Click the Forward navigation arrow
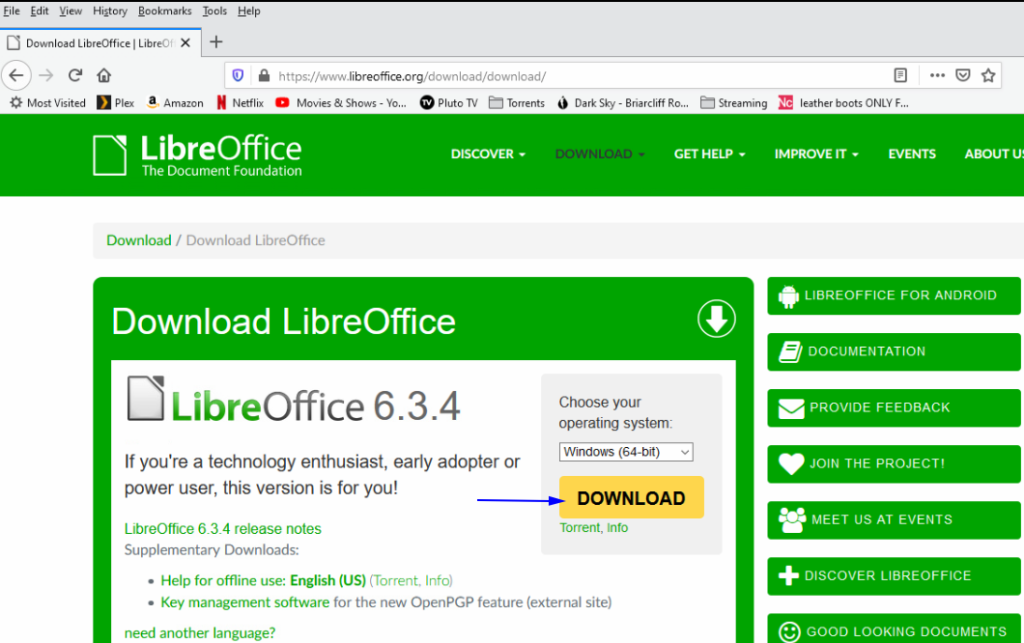 (x=46, y=76)
